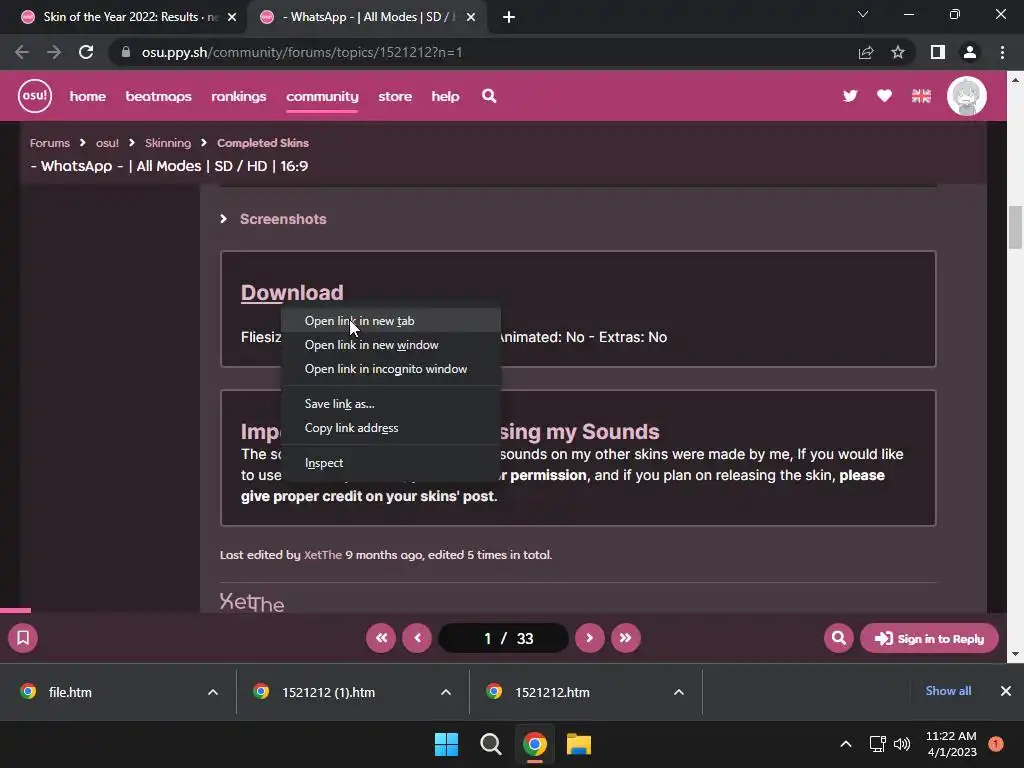Image resolution: width=1024 pixels, height=768 pixels.
Task: Click Sign in to Reply button
Action: click(929, 638)
